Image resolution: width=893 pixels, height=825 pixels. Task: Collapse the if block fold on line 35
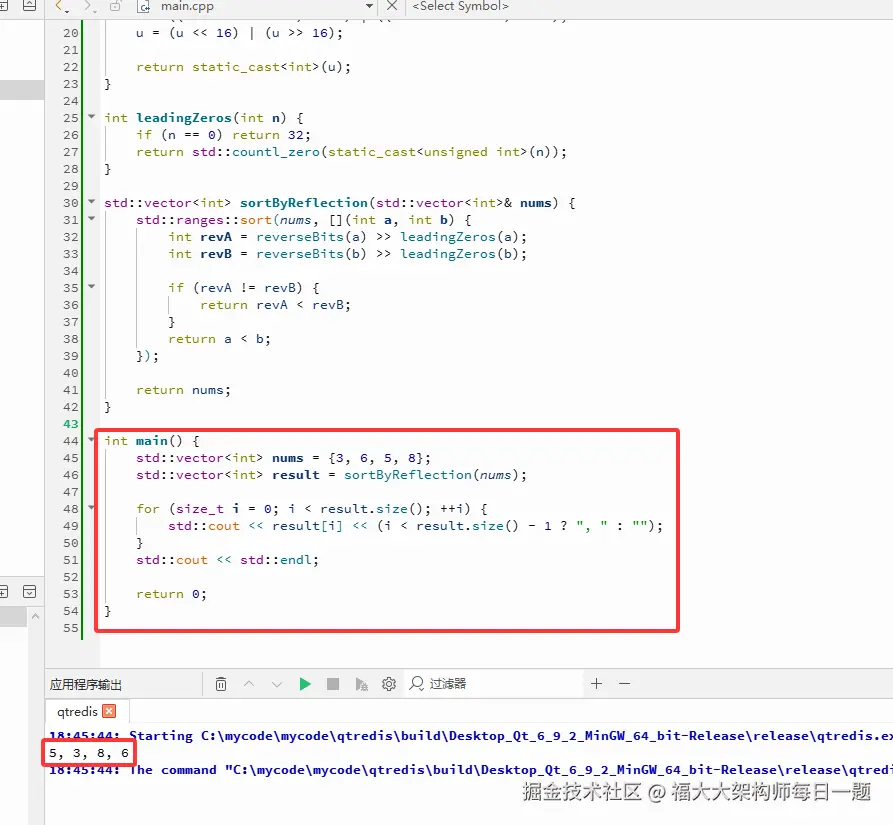coord(92,286)
